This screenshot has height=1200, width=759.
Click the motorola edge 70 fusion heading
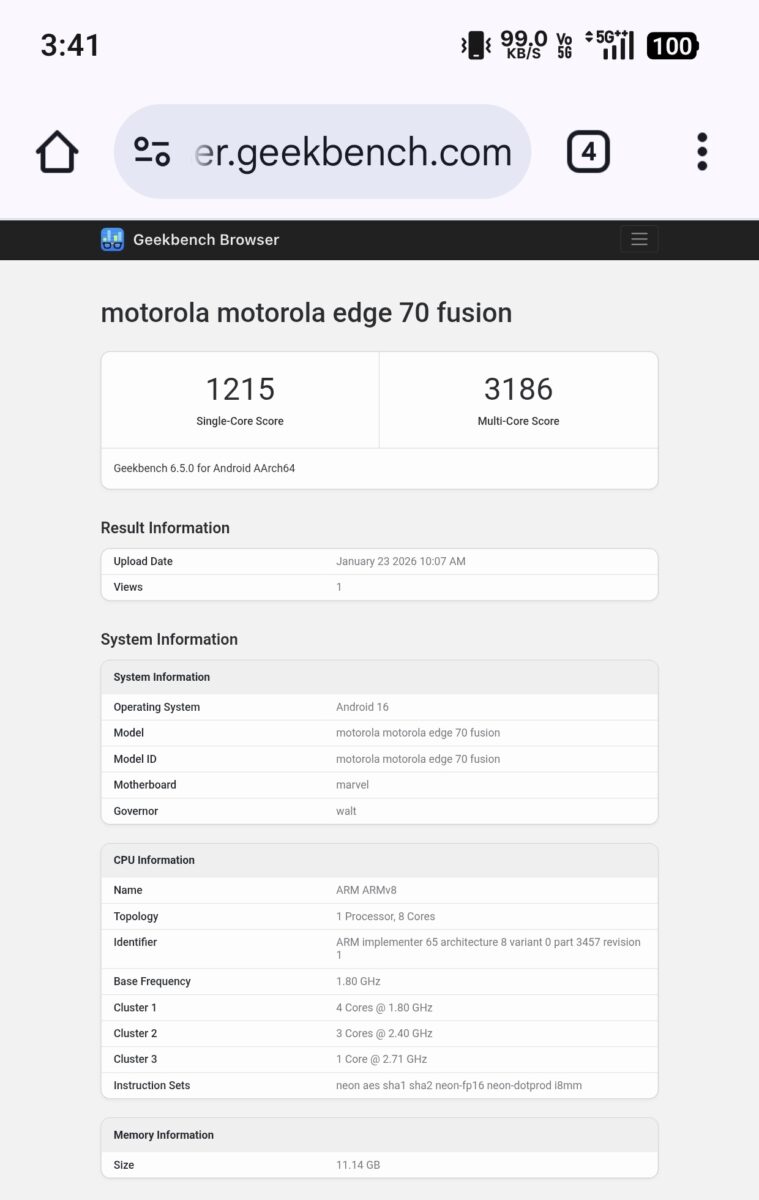pos(306,313)
